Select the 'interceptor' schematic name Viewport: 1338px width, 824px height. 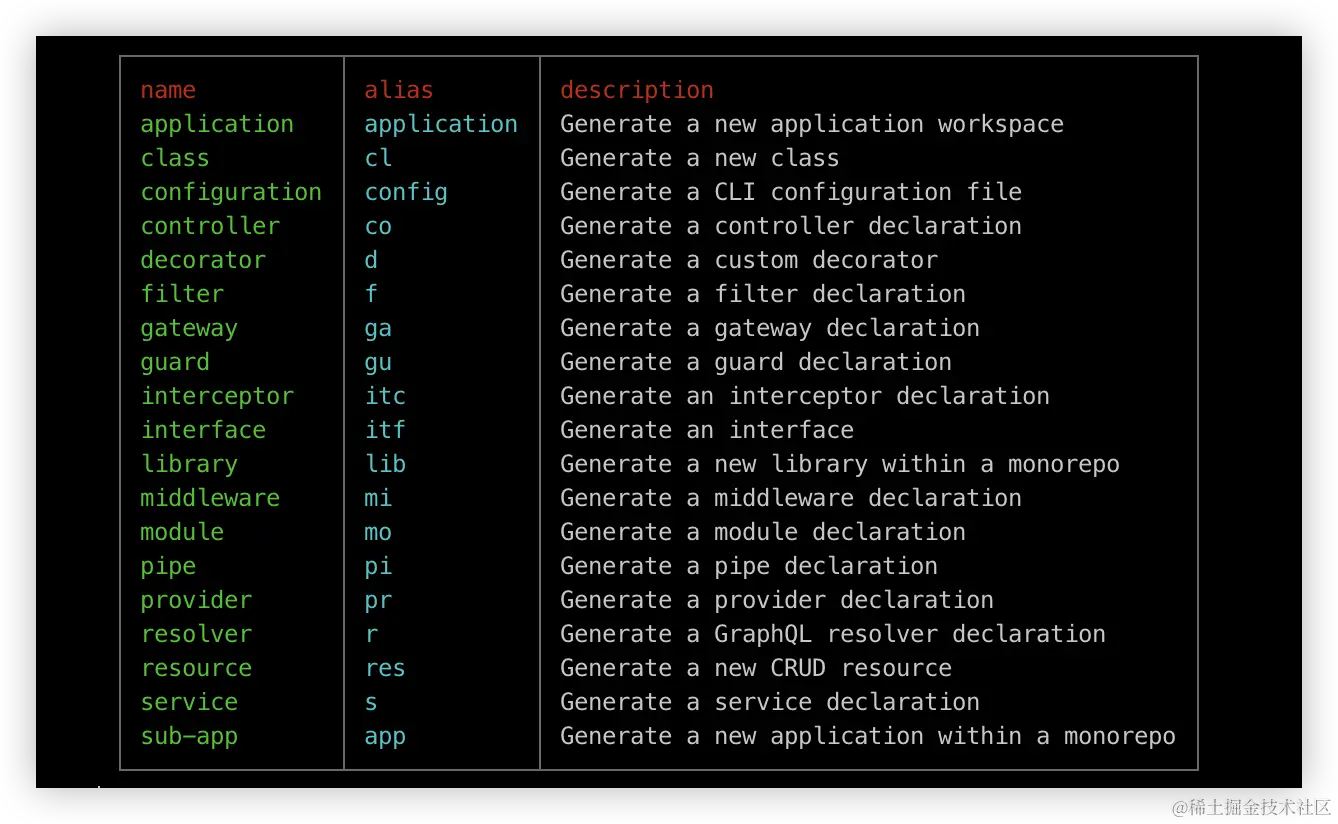(217, 396)
